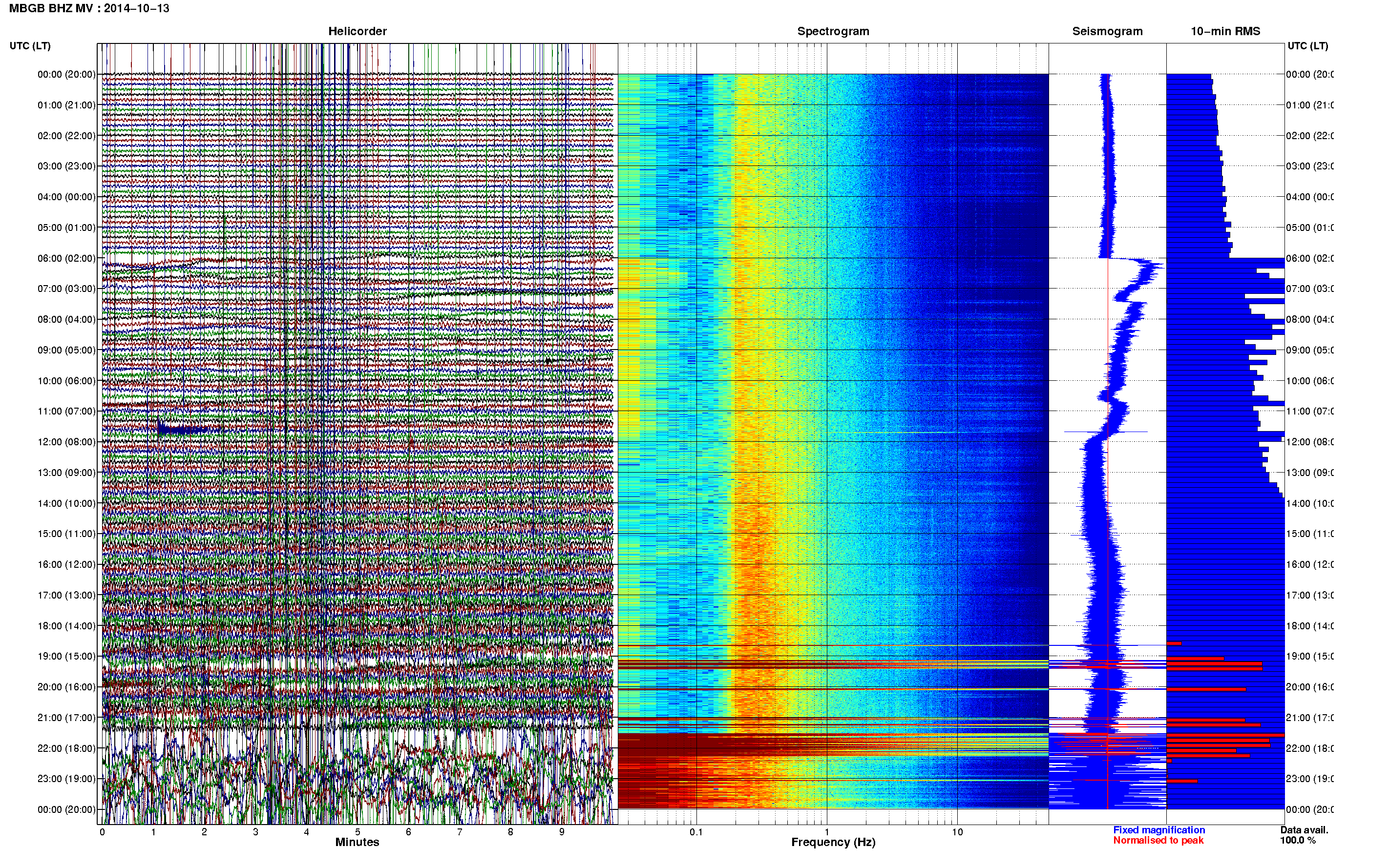Click the left '11:00 (07:00)' time label

pyautogui.click(x=66, y=411)
